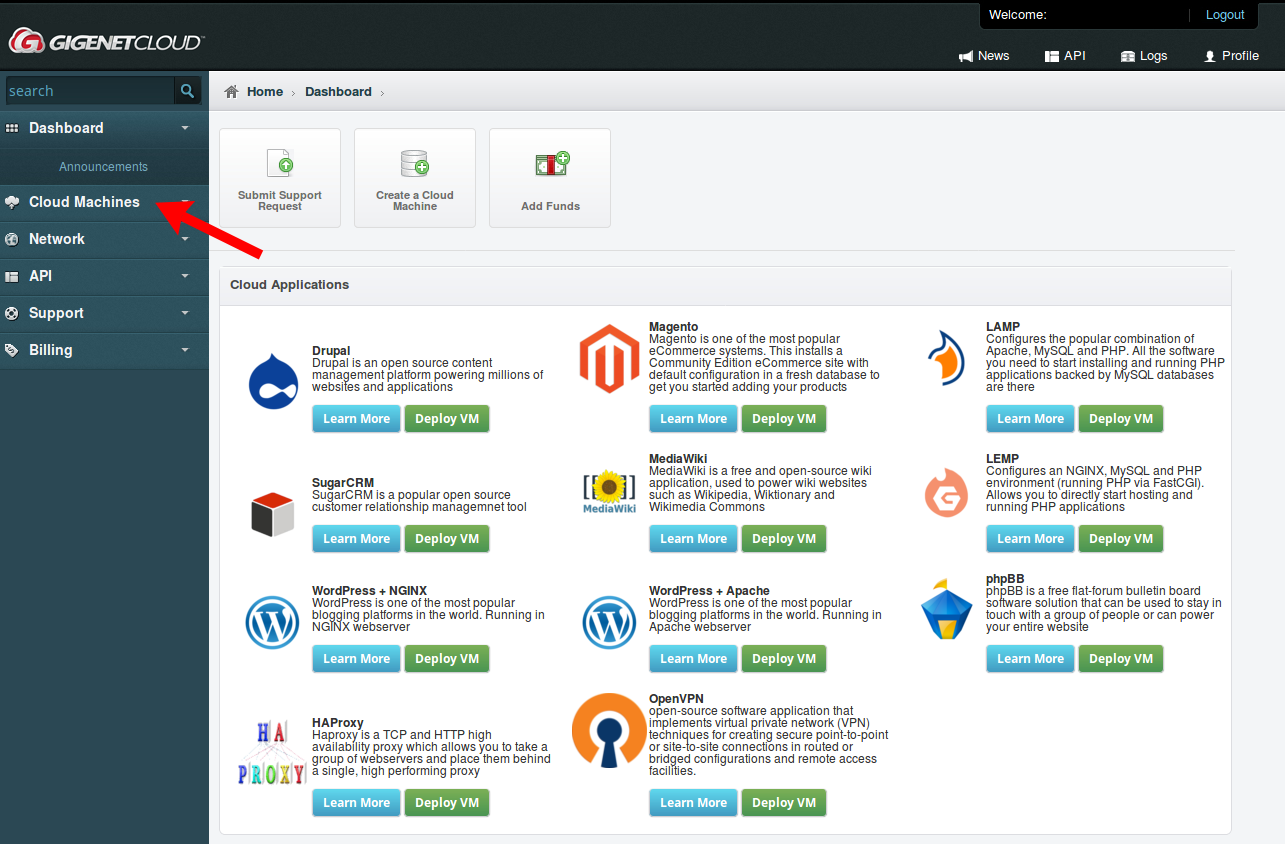Viewport: 1285px width, 844px height.
Task: Open the Cloud Machines sidebar menu
Action: [x=104, y=202]
